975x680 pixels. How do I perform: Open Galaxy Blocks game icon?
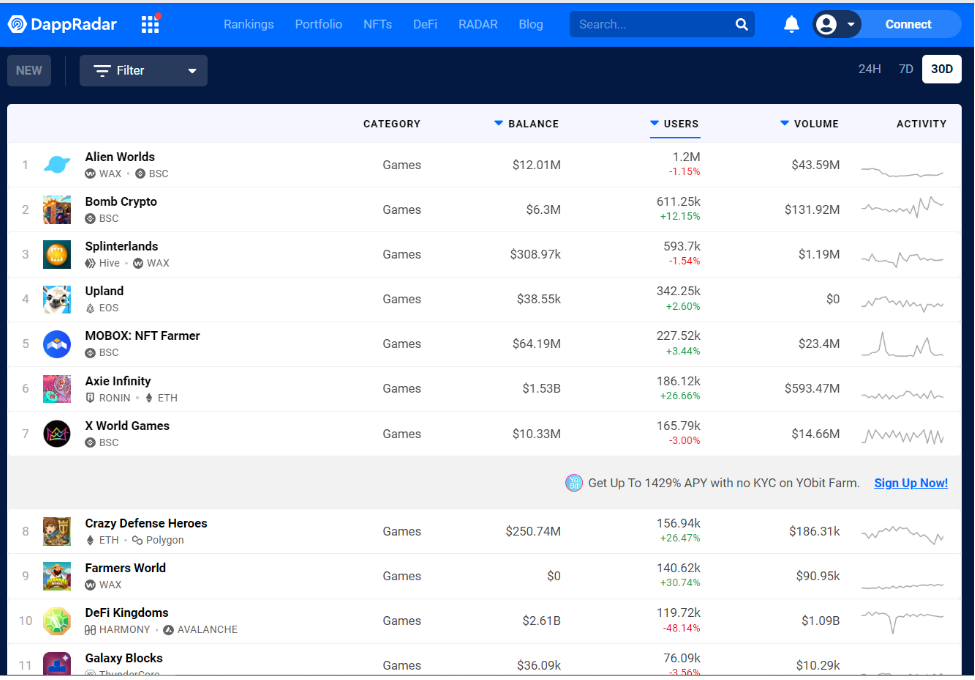pos(57,663)
